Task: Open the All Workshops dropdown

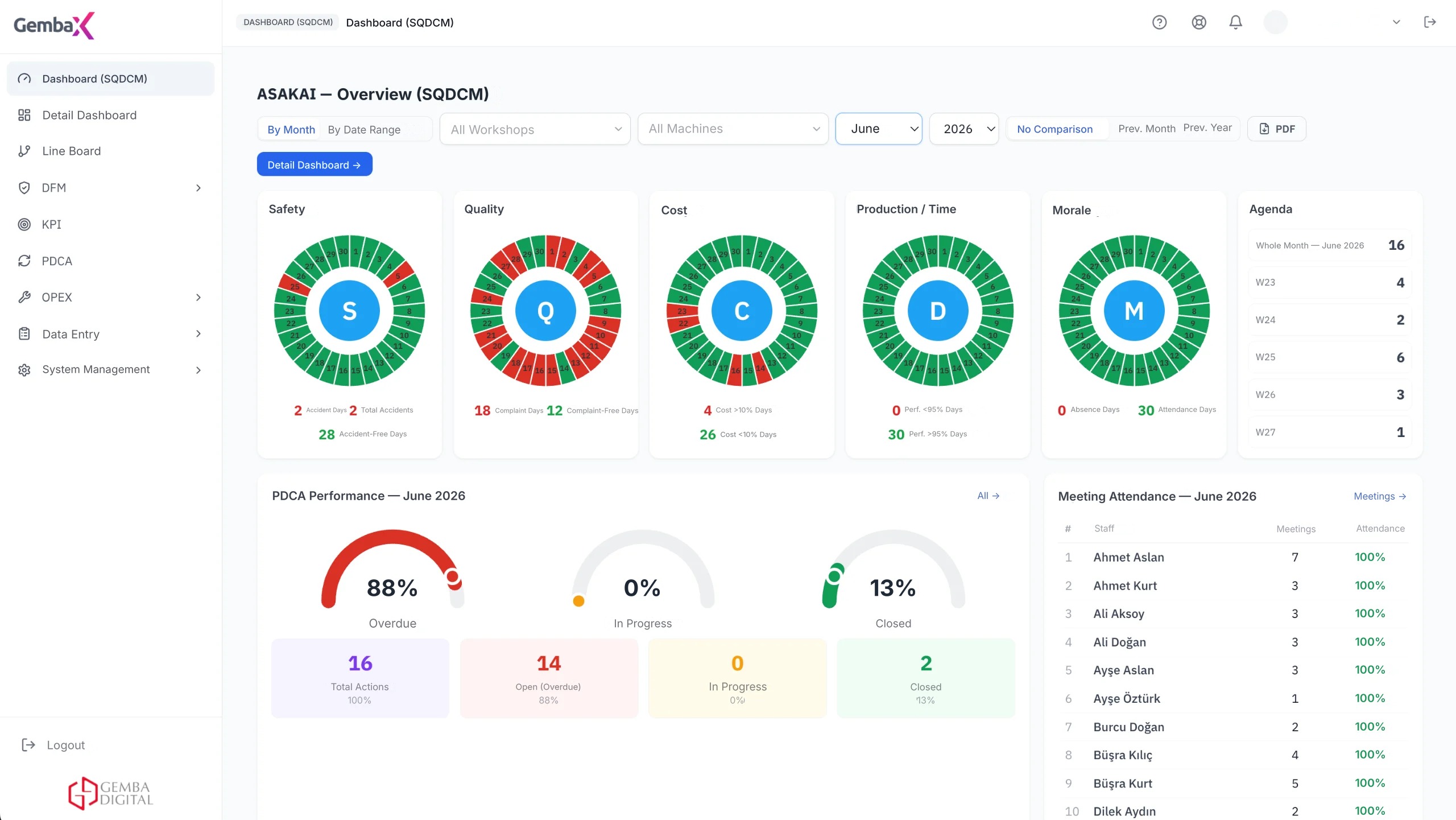Action: 535,129
